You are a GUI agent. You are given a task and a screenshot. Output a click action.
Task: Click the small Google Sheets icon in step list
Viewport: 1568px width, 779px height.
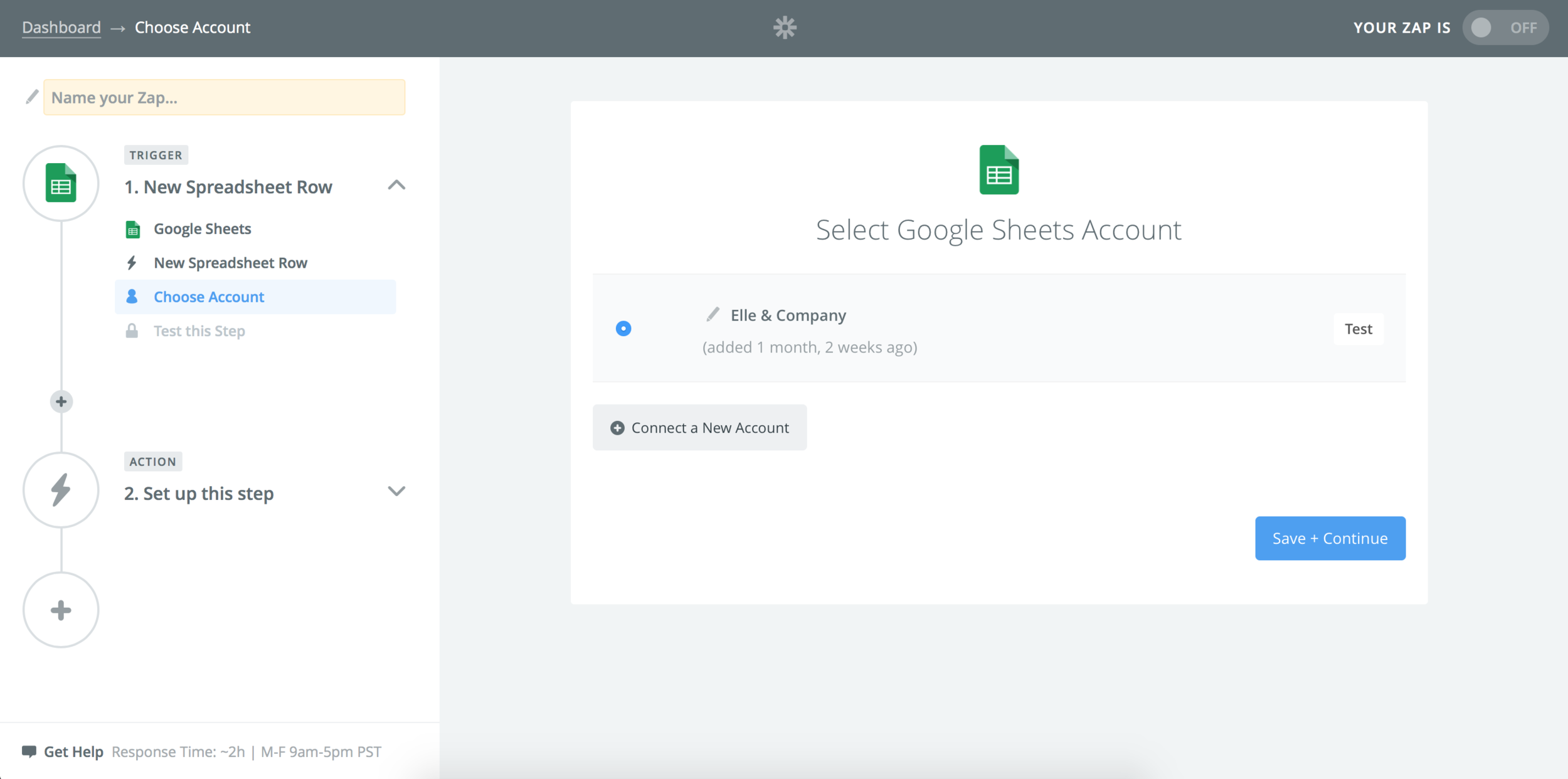click(132, 230)
